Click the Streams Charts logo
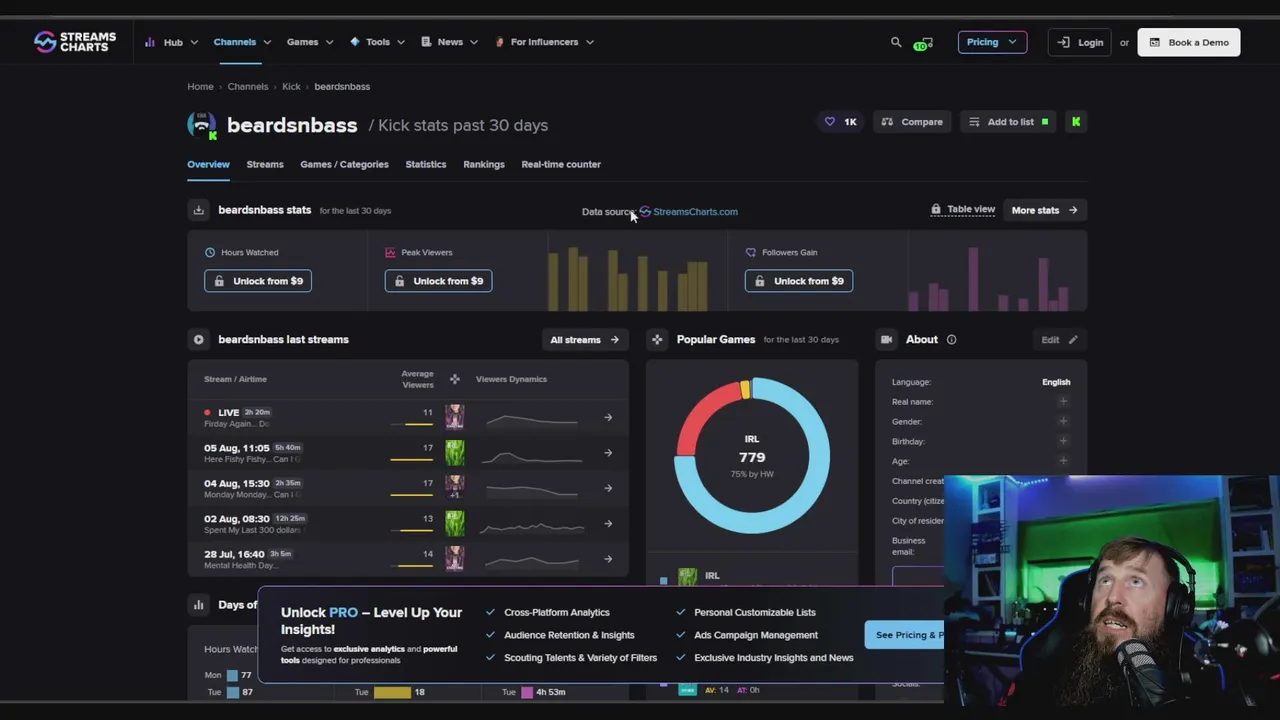Screen dimensions: 1280x720 point(75,42)
